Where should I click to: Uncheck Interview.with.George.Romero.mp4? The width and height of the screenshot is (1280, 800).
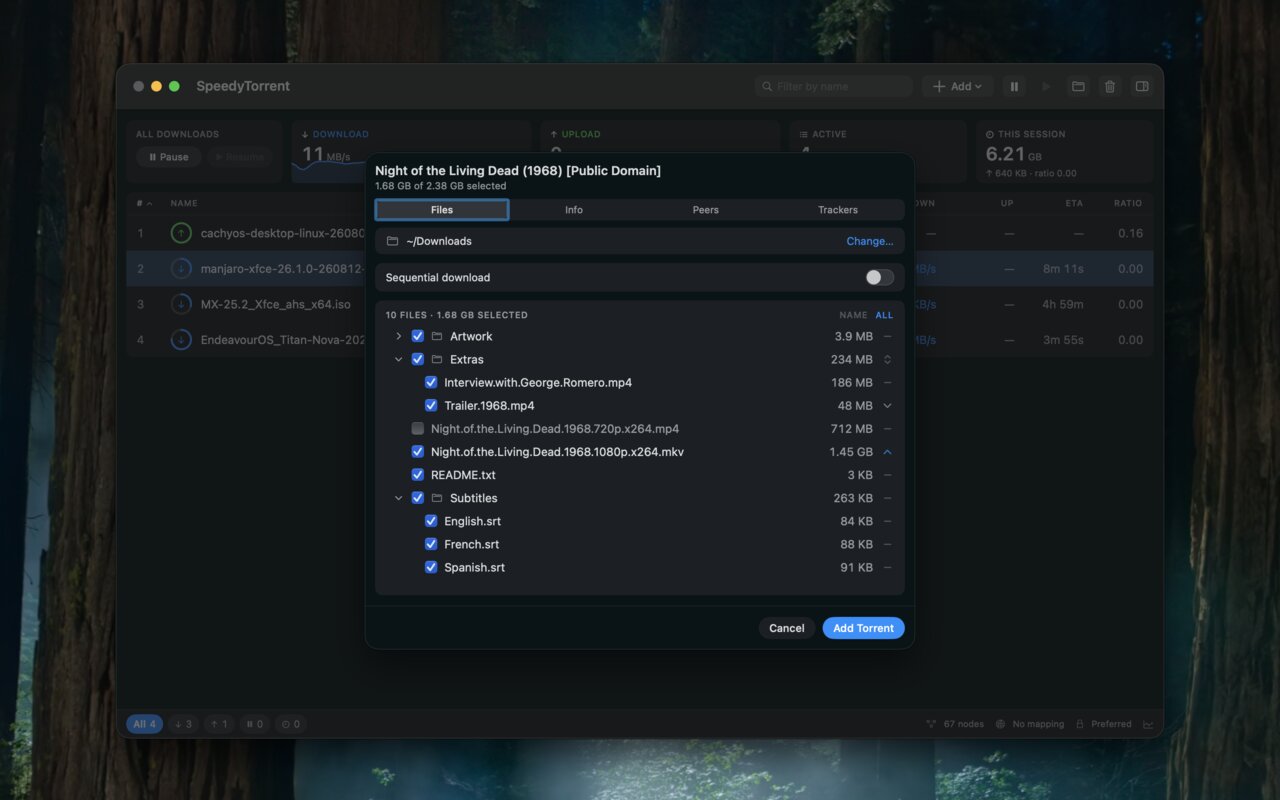coord(431,382)
